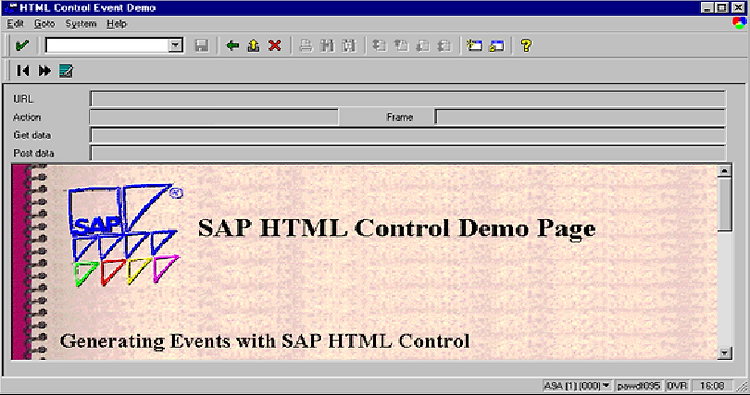Click the 'Frame' label
Screen dimensions: 750x395
(x=399, y=117)
